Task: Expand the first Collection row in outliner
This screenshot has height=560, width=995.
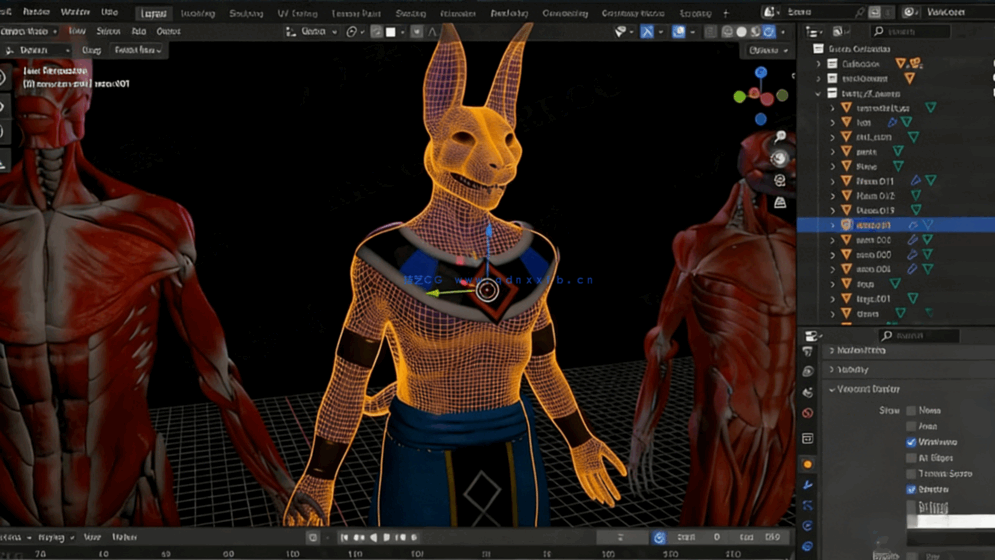Action: click(x=819, y=64)
